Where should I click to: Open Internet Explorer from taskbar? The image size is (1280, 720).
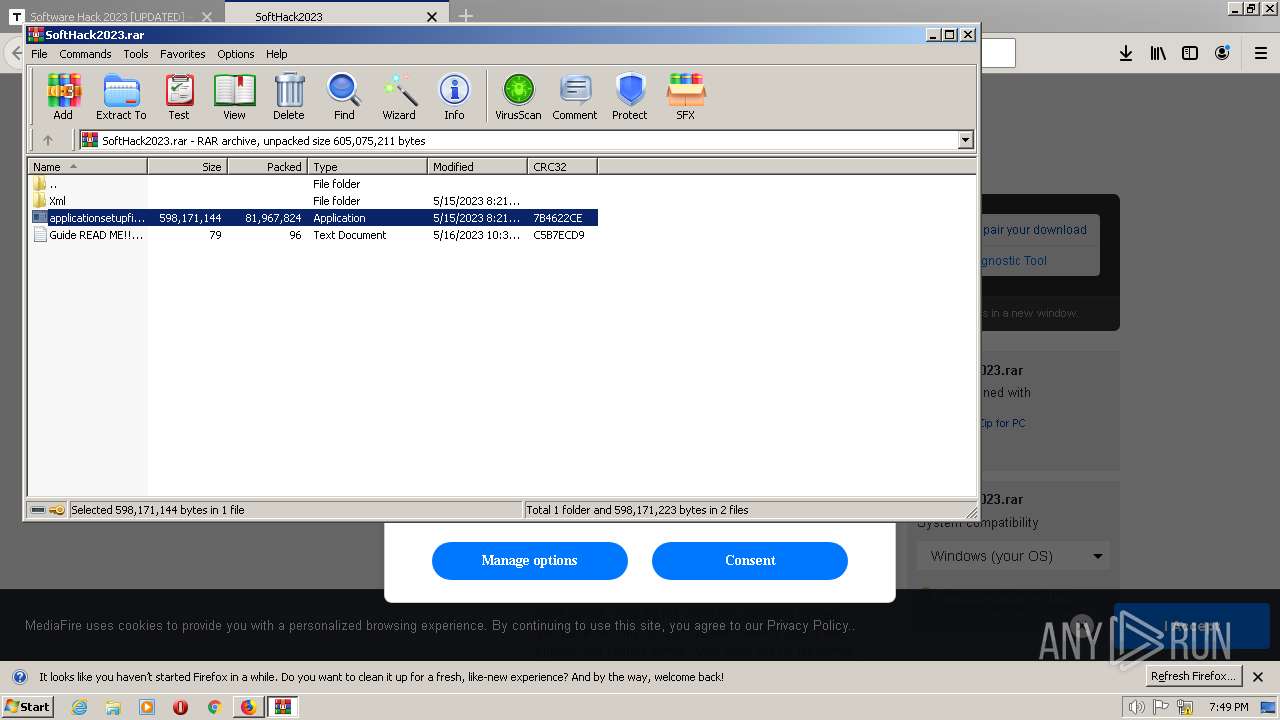(79, 707)
